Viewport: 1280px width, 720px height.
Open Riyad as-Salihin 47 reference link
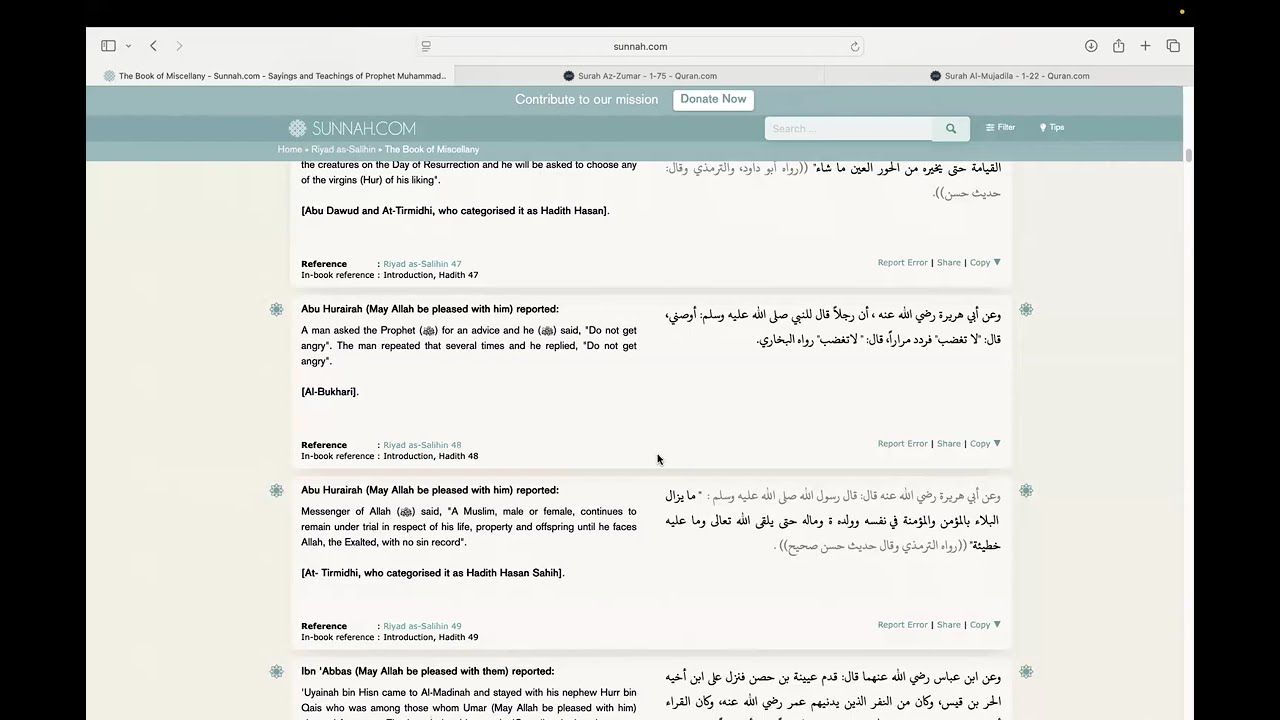(x=422, y=264)
